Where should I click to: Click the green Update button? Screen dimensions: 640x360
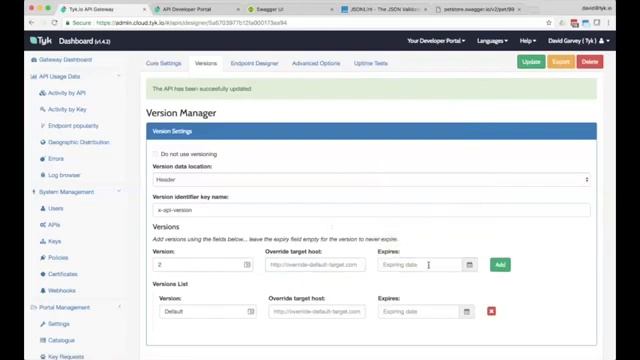pyautogui.click(x=531, y=62)
